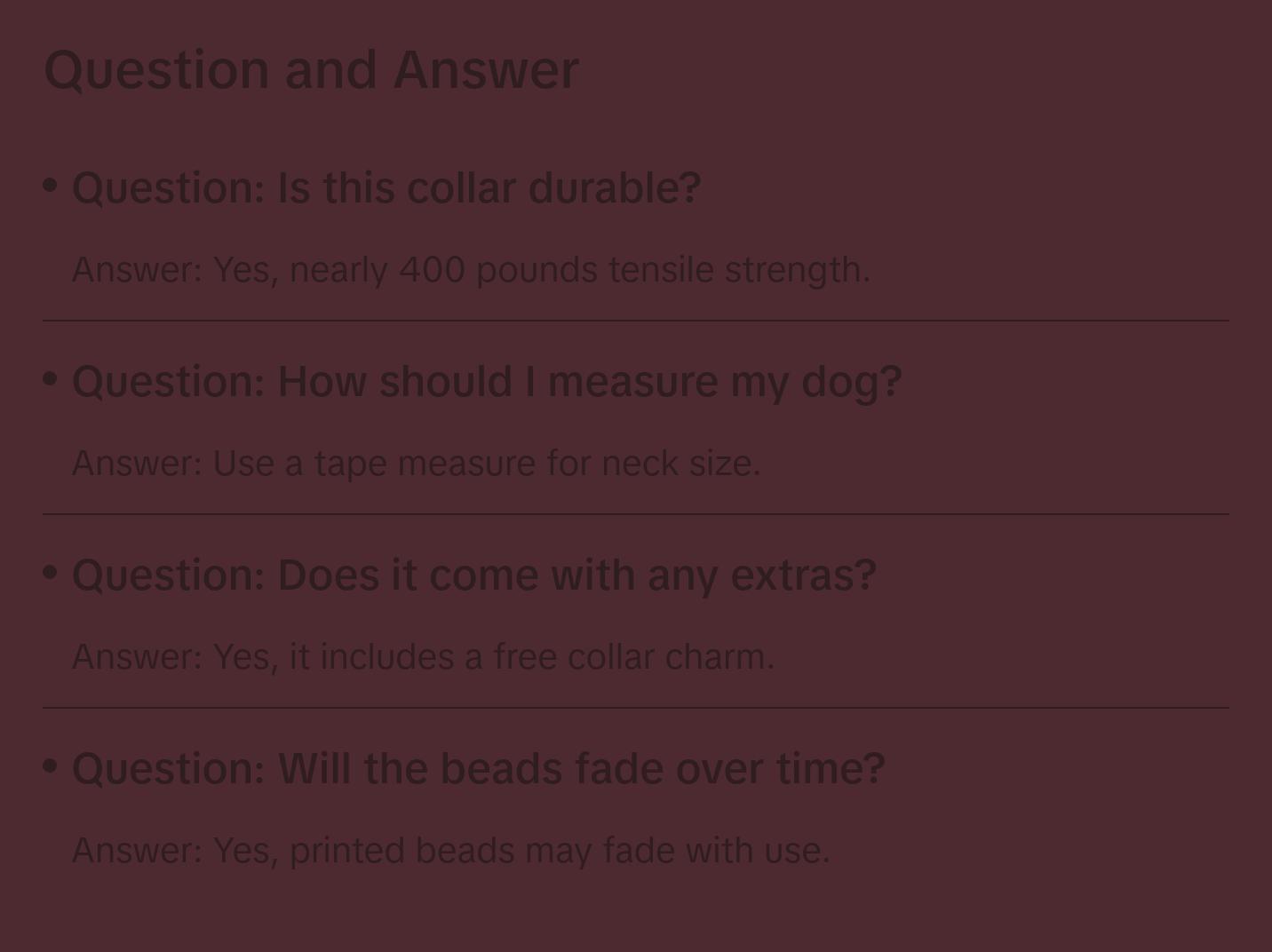Click the divider line below the collar charm answer
Image resolution: width=1272 pixels, height=952 pixels.
[636, 708]
